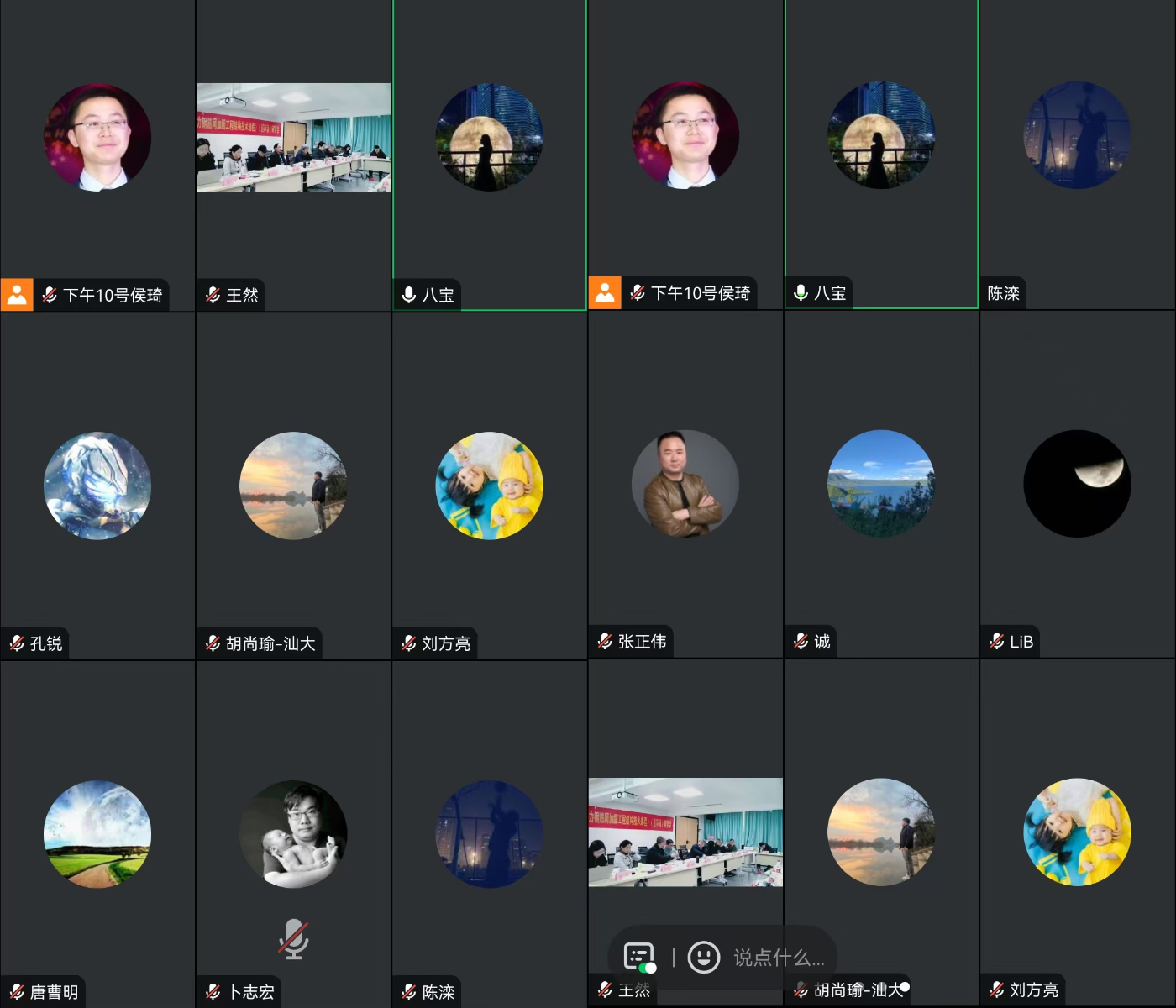
Task: Click the small mic icon beside 卜志宏's name
Action: click(213, 992)
